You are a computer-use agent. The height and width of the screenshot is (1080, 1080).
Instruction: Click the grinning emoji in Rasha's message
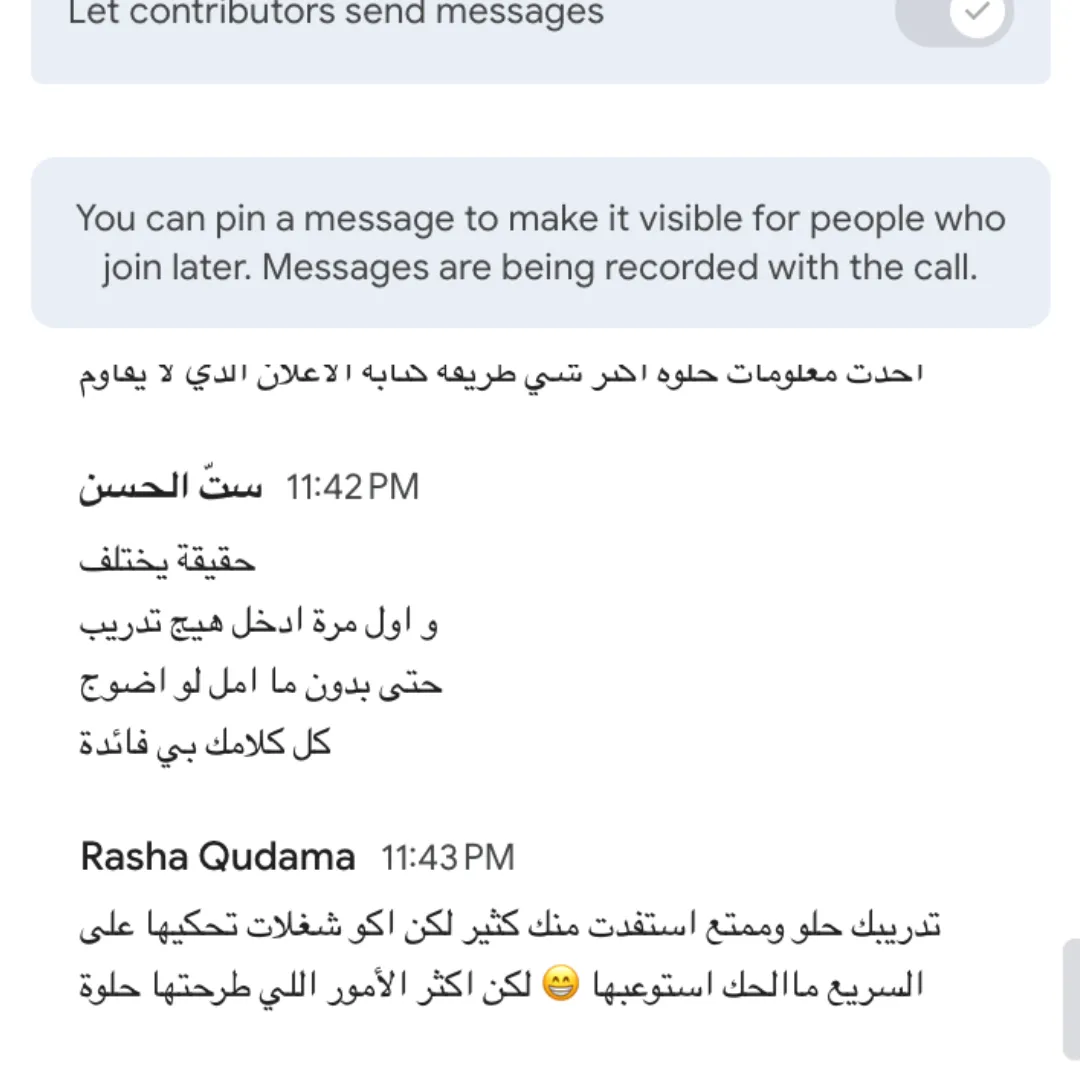click(560, 983)
